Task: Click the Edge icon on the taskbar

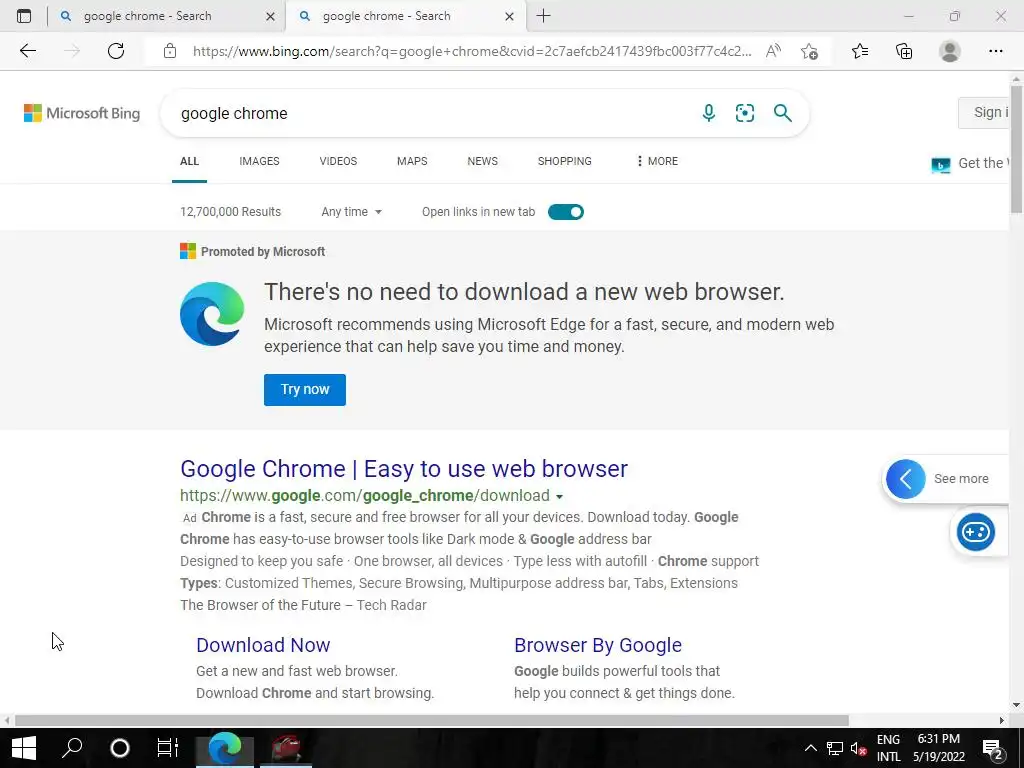Action: pos(225,748)
